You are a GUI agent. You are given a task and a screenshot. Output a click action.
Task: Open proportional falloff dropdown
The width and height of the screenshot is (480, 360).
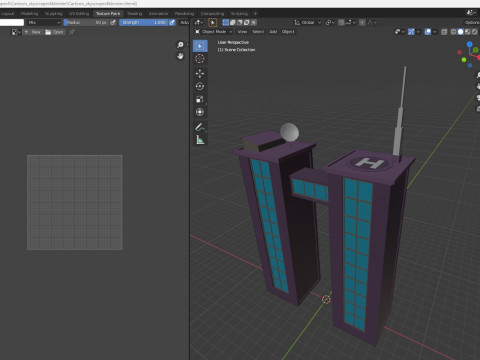(x=372, y=22)
